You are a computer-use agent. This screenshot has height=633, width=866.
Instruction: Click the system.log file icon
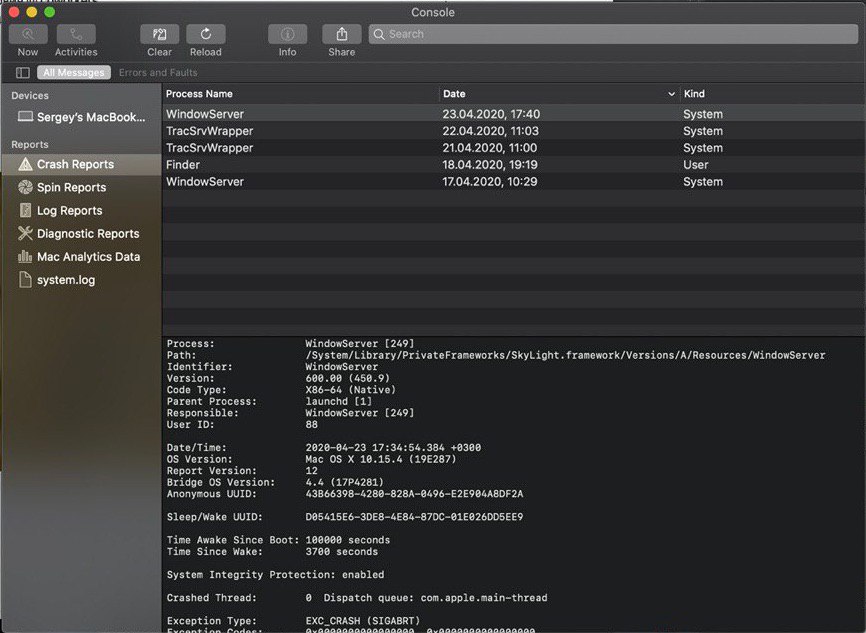click(25, 279)
